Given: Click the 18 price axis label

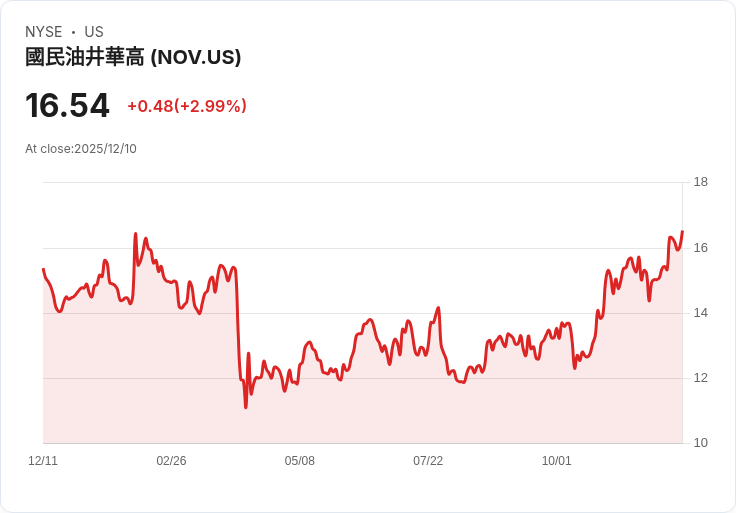Looking at the screenshot, I should 701,182.
